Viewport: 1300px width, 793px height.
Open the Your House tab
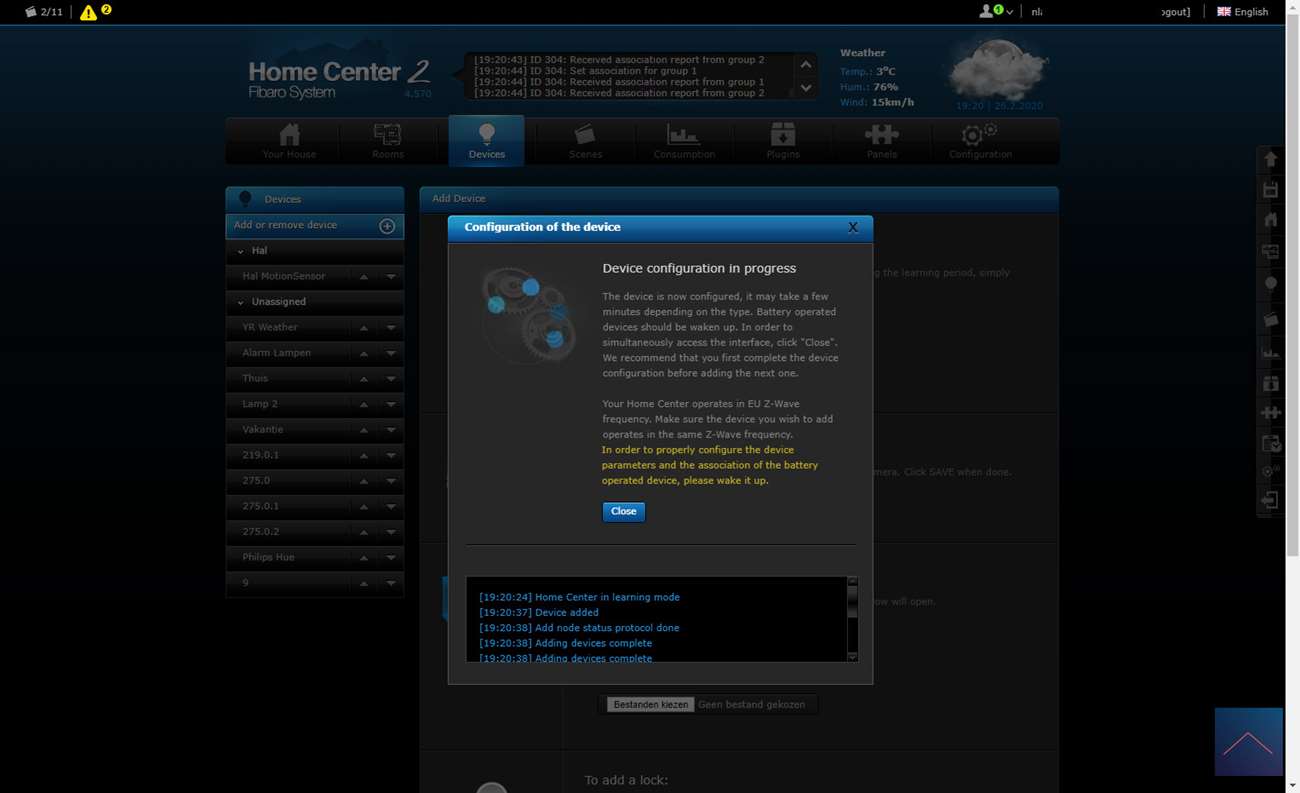point(289,141)
